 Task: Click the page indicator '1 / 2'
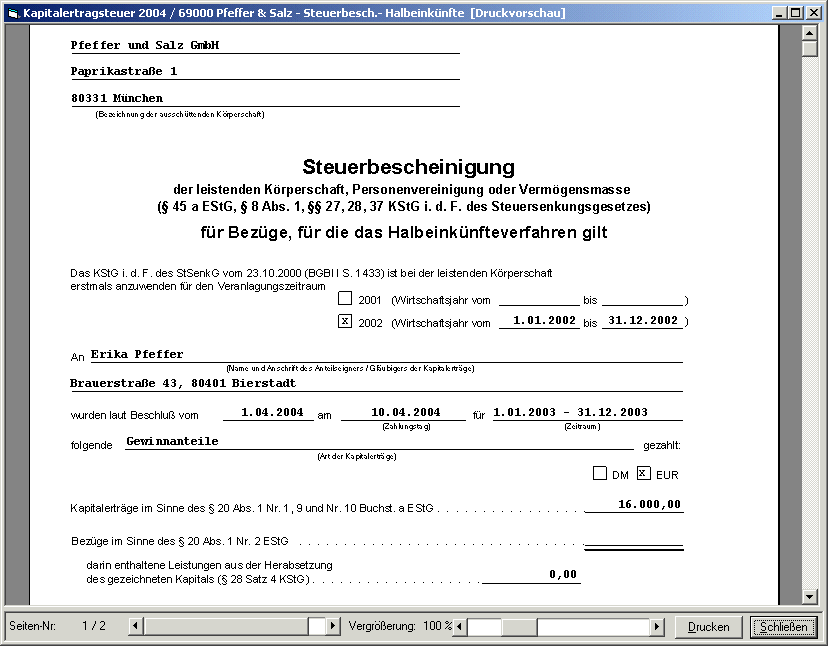94,626
